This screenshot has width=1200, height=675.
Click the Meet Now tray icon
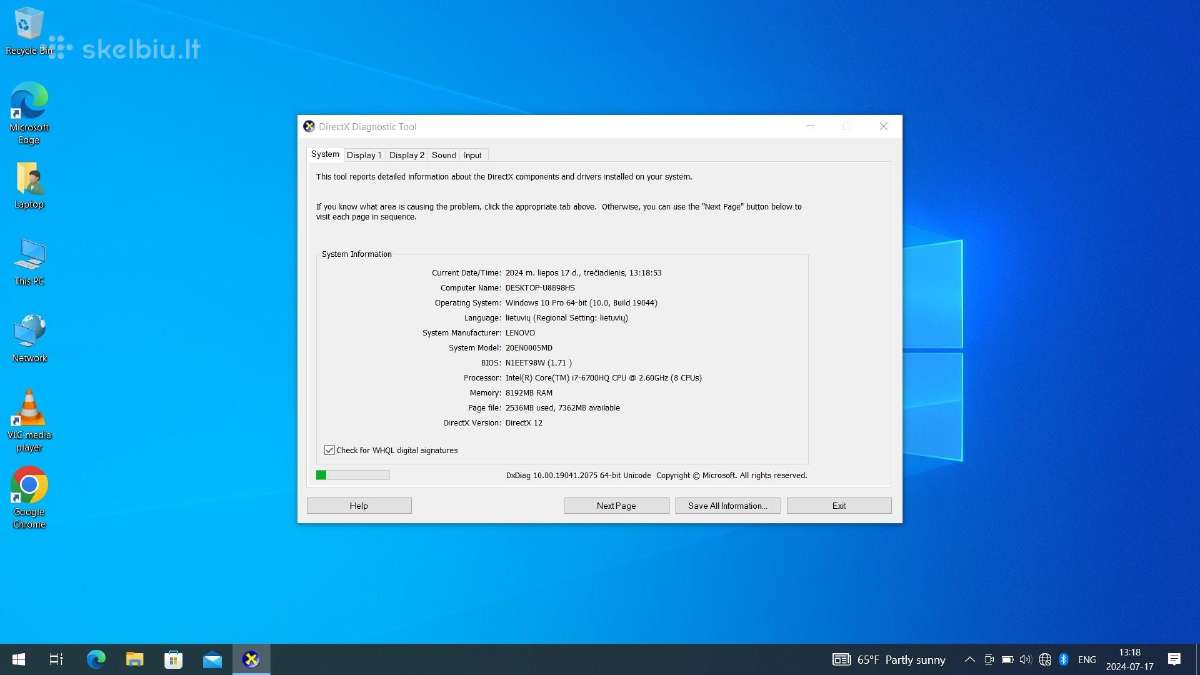coord(989,660)
